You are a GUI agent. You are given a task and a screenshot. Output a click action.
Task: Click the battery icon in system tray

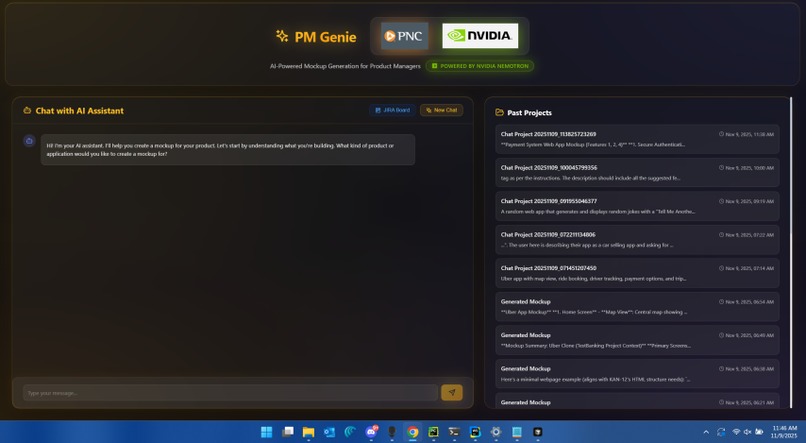(759, 432)
